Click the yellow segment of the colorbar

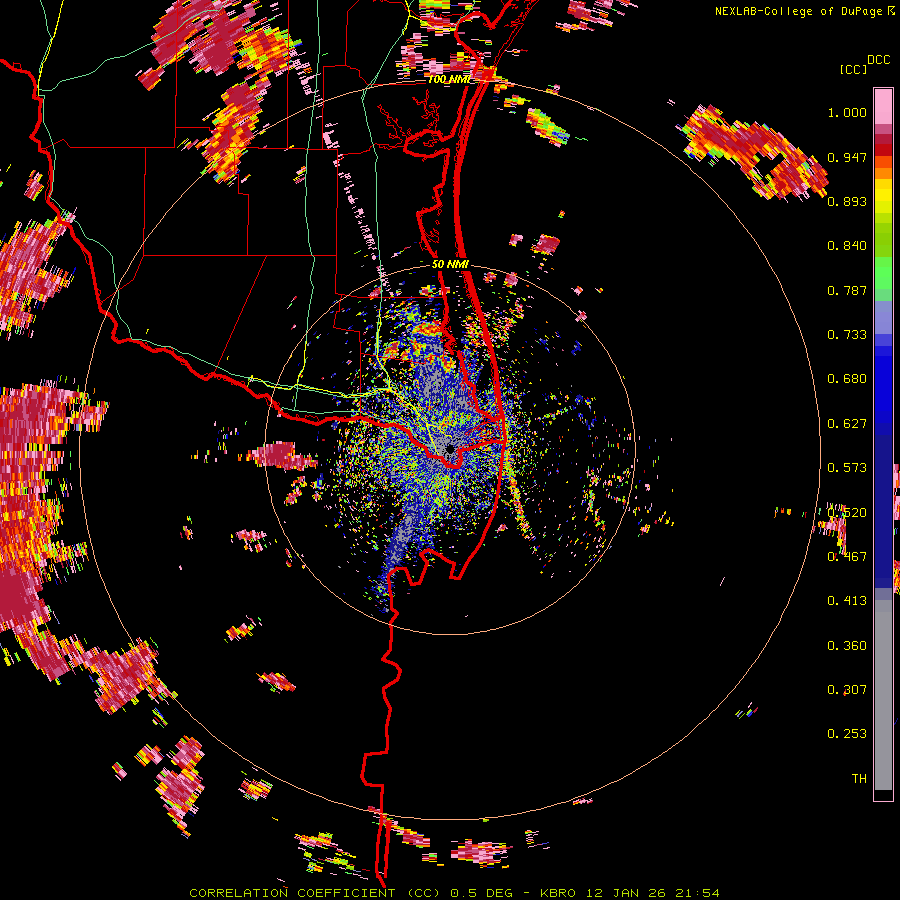(x=883, y=196)
